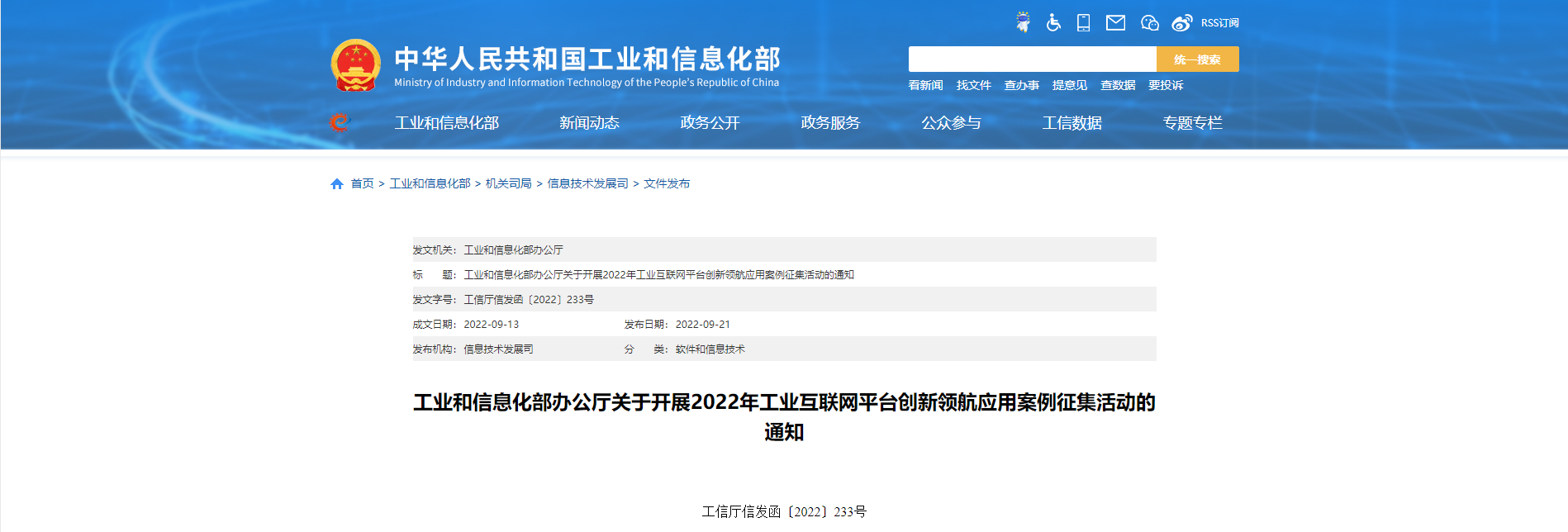The width and height of the screenshot is (1568, 532).
Task: Click the wheelchair accessibility icon
Action: point(1053,22)
